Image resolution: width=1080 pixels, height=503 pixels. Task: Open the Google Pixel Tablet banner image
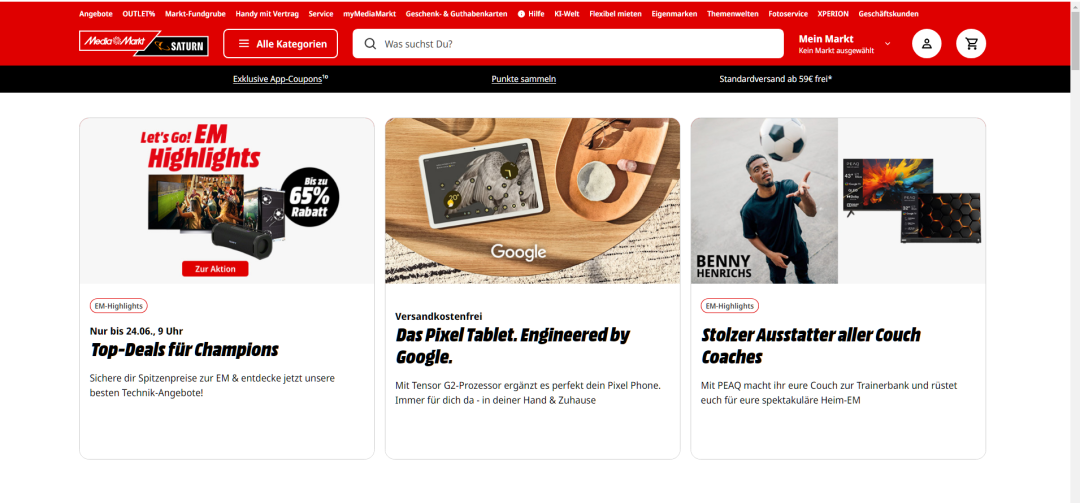point(532,201)
